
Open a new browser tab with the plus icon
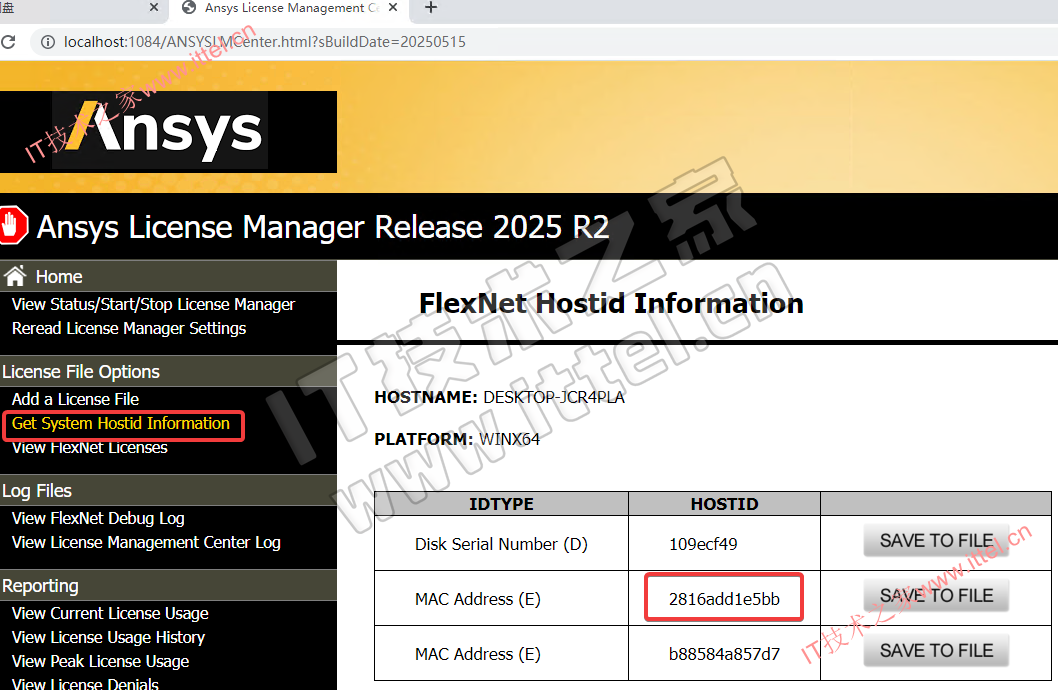pos(431,8)
